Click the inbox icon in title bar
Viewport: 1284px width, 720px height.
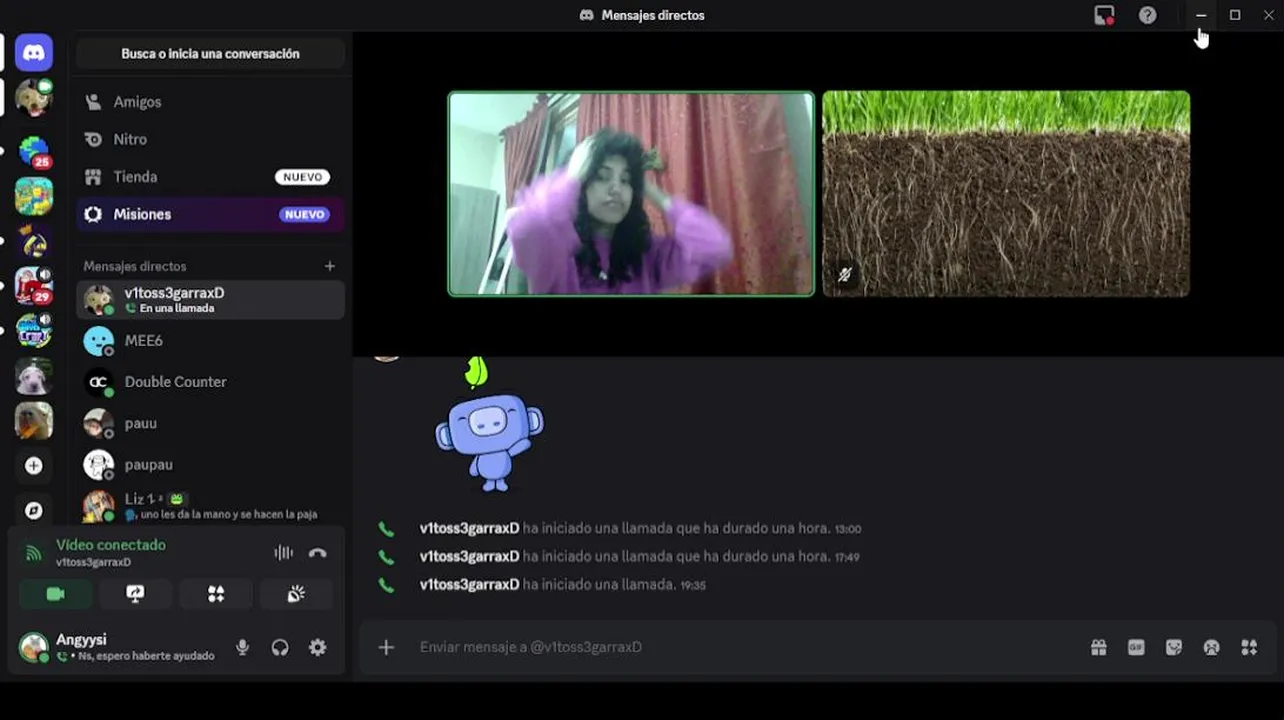pyautogui.click(x=1104, y=15)
